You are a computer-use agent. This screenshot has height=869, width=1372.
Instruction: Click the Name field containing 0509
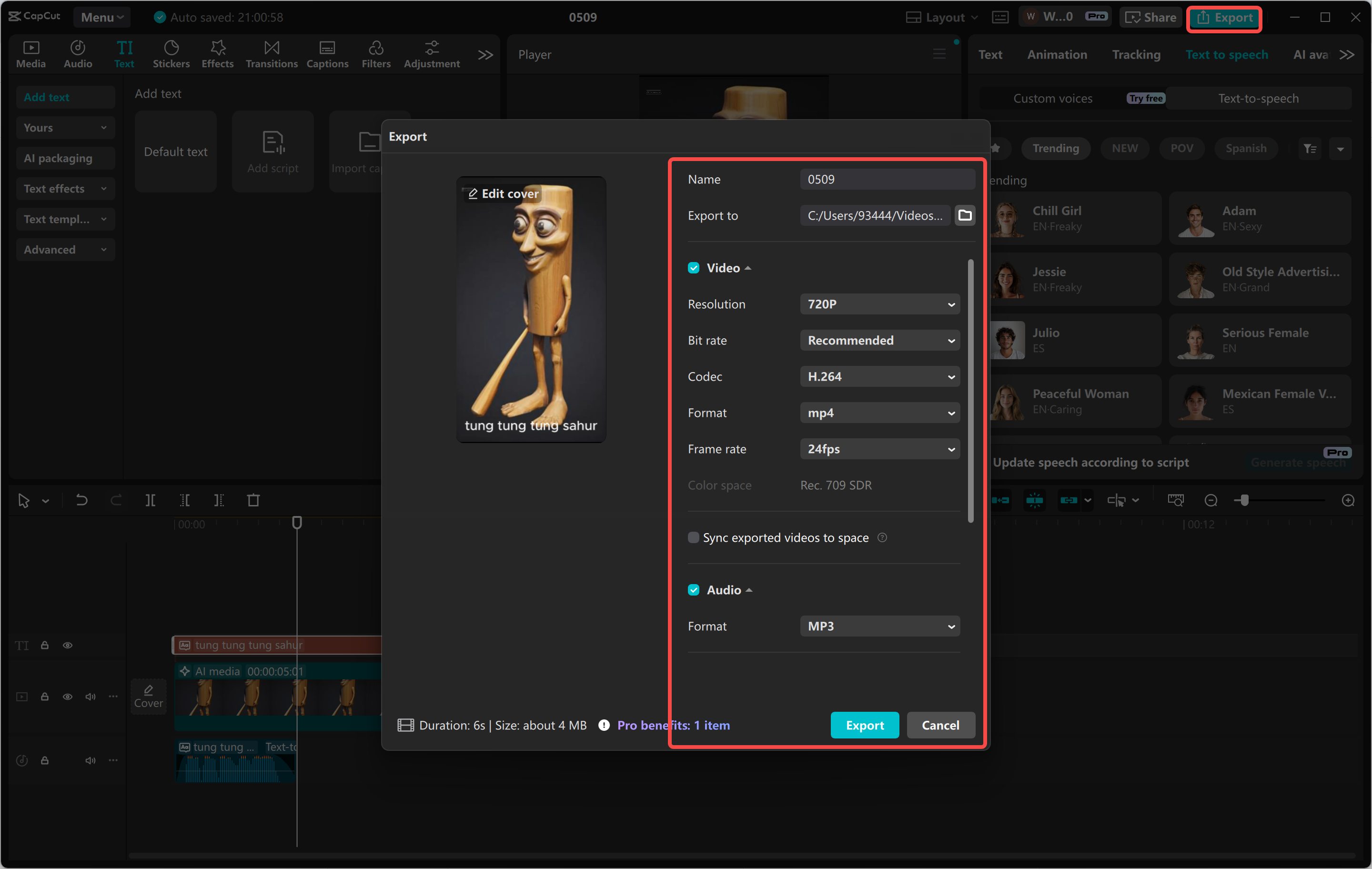click(887, 178)
